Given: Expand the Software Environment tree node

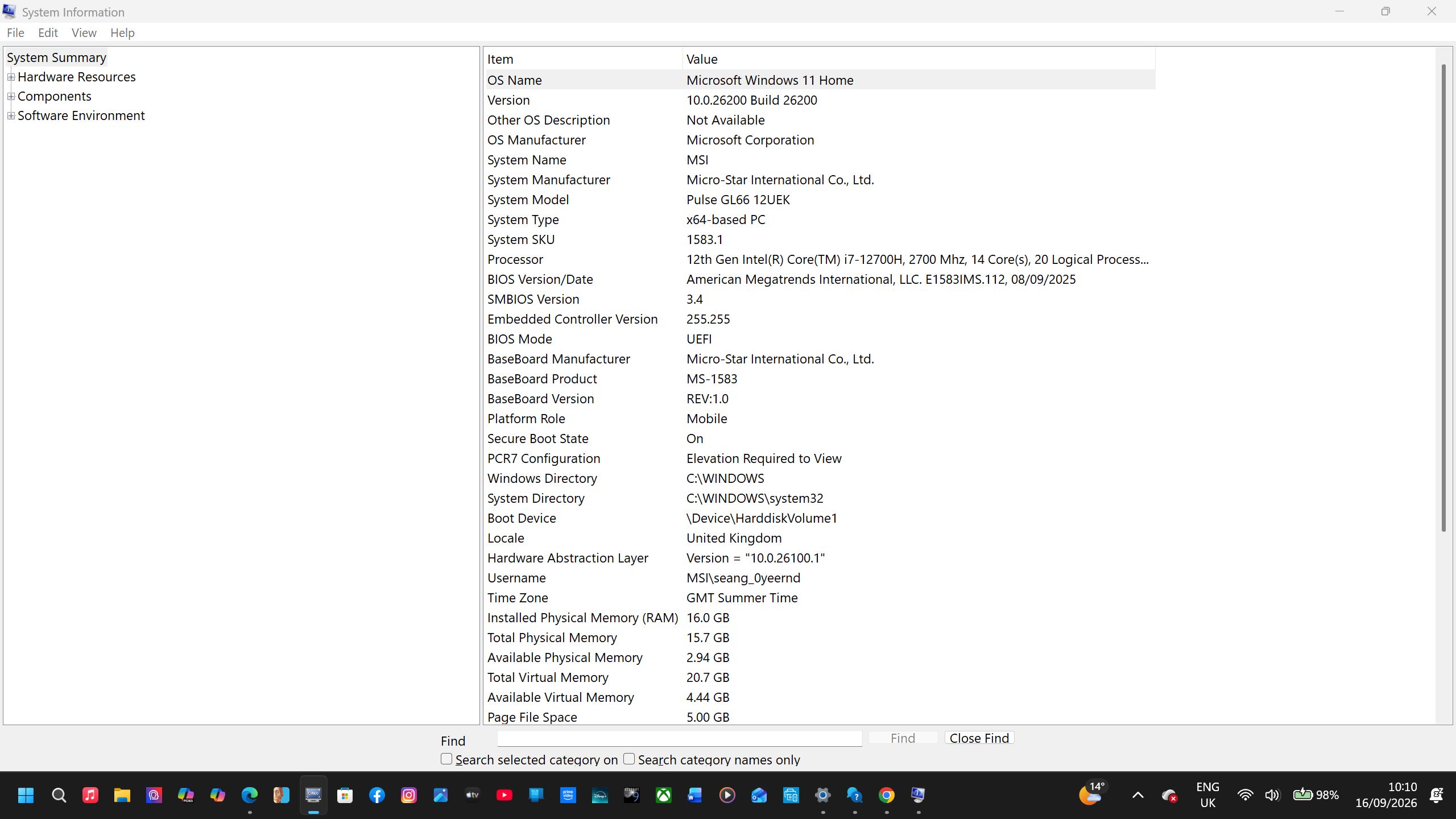Looking at the screenshot, I should (x=11, y=115).
